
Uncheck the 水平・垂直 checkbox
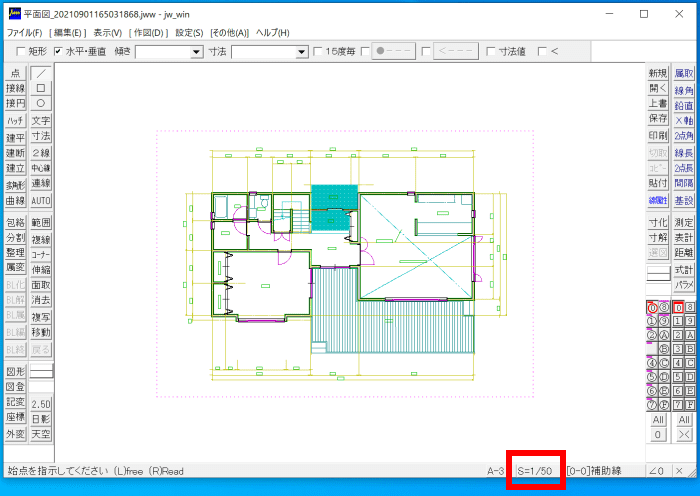point(58,51)
